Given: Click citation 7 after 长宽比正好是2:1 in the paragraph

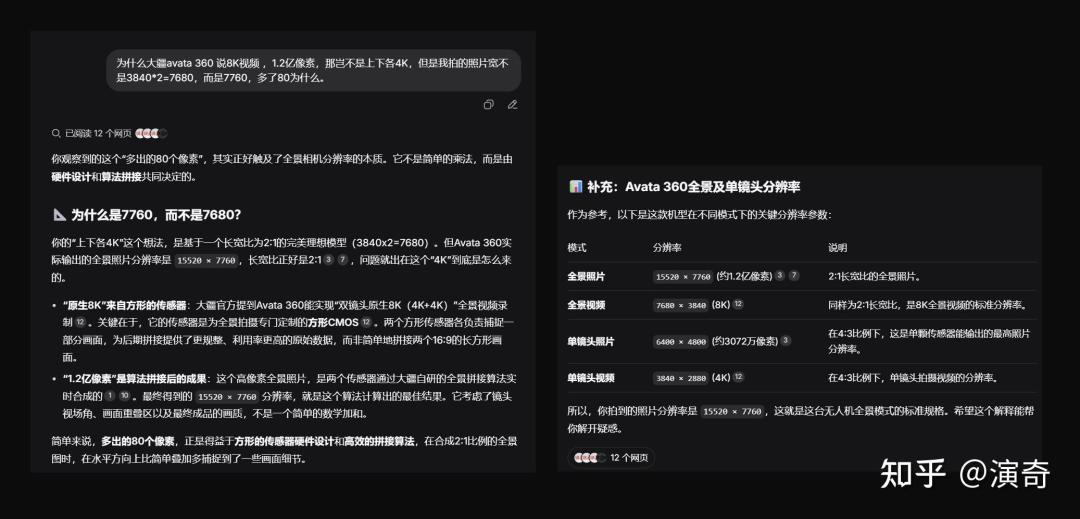Looking at the screenshot, I should pyautogui.click(x=342, y=260).
